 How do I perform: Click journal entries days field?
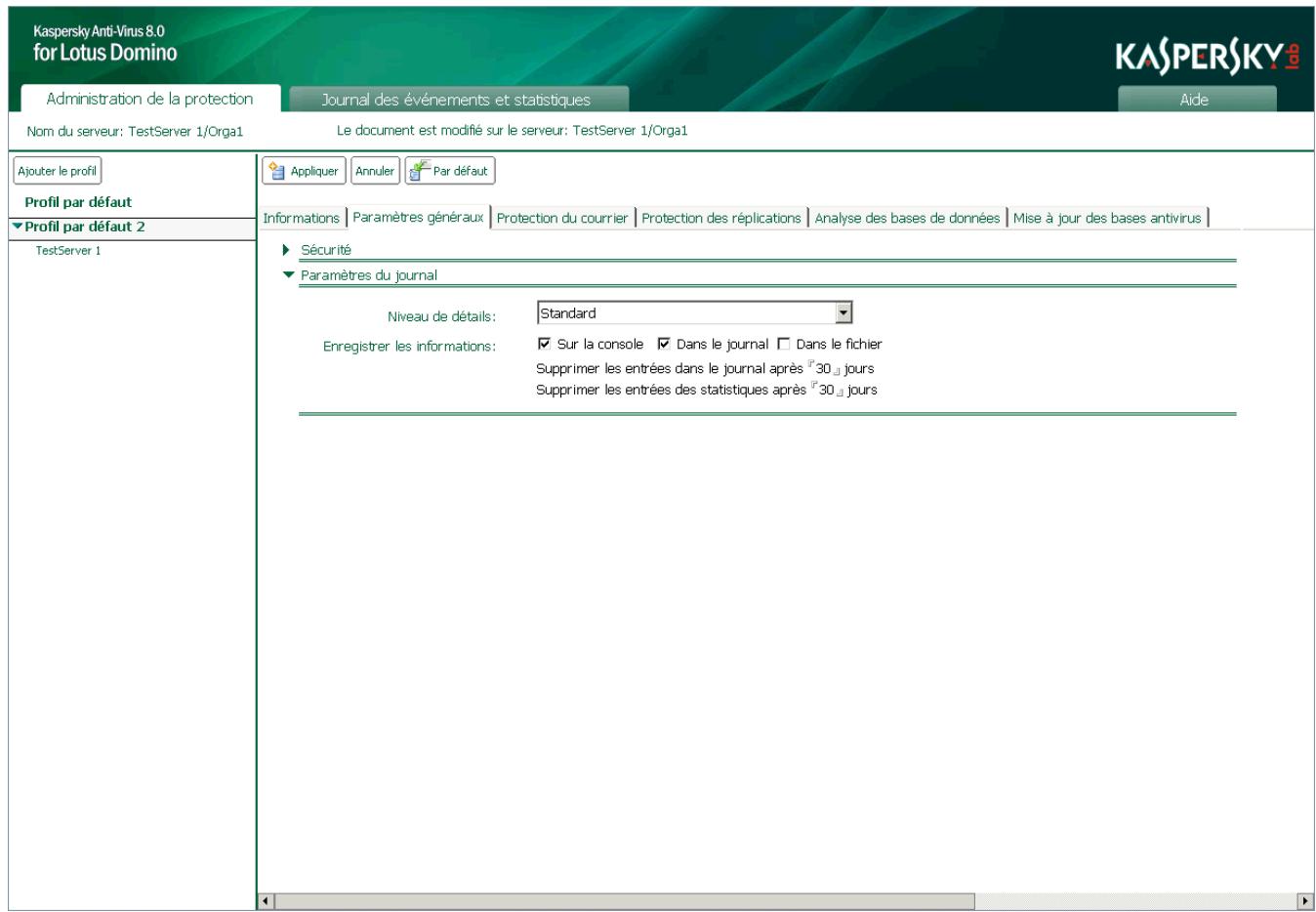point(824,369)
